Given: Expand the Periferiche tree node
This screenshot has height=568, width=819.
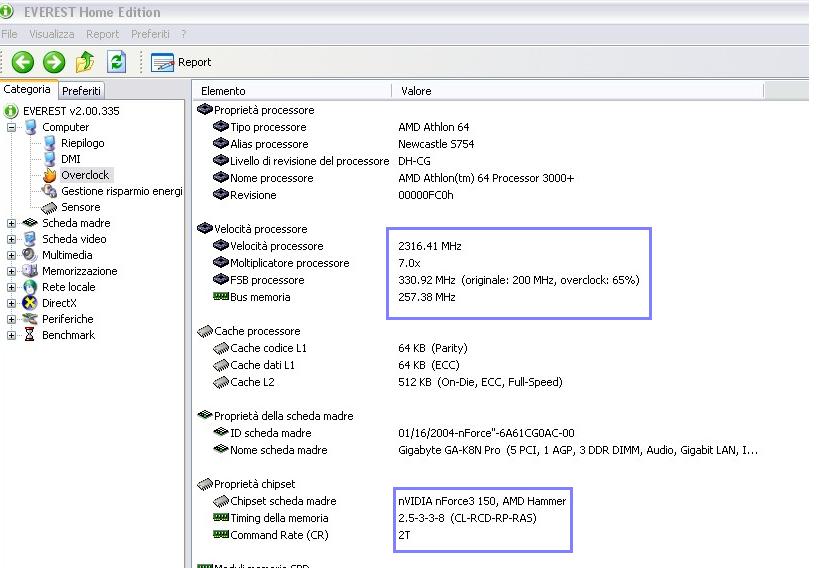Looking at the screenshot, I should coord(11,319).
